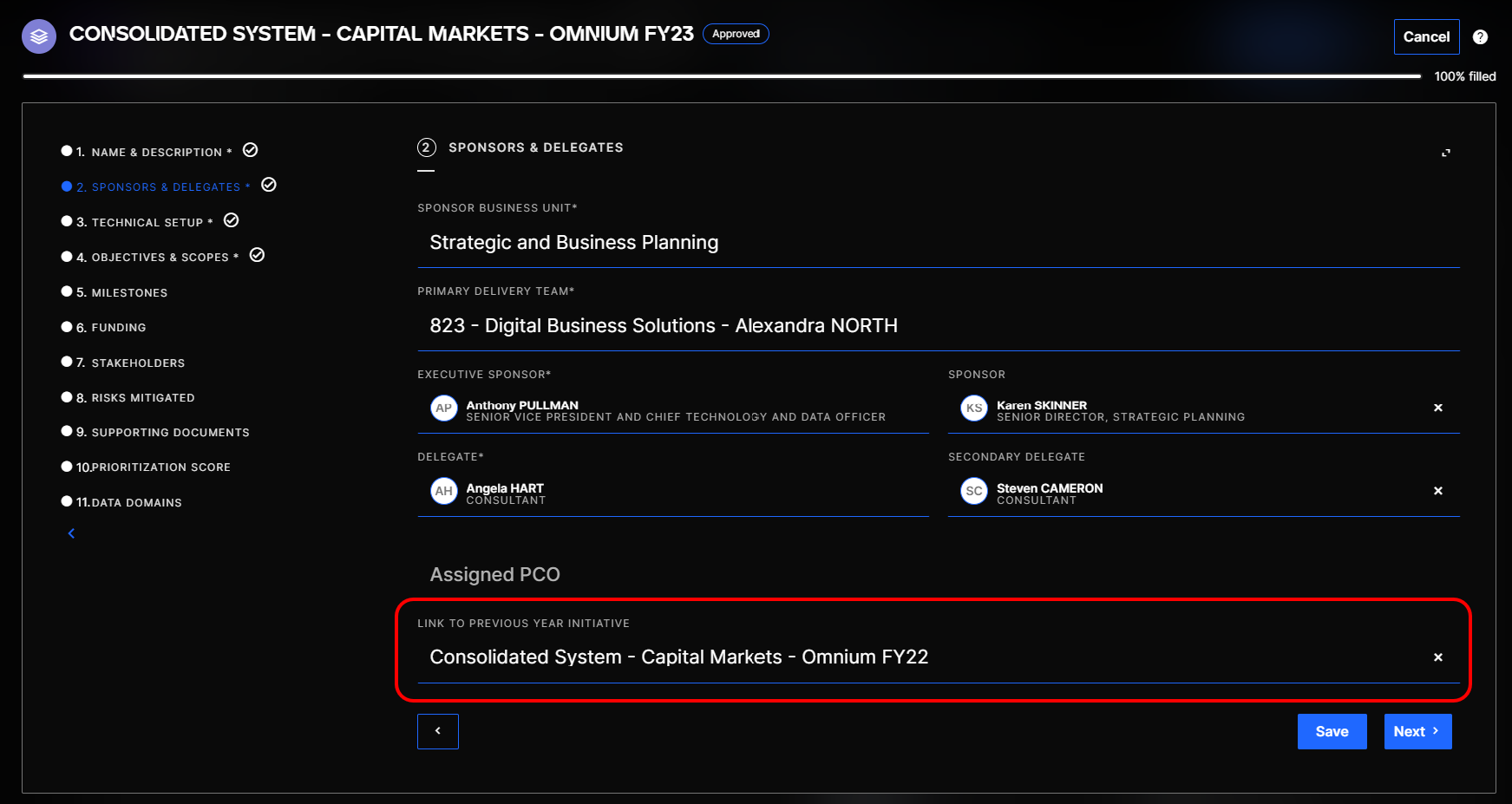The height and width of the screenshot is (804, 1512).
Task: Select the Funding step radio bullet
Action: coord(67,327)
